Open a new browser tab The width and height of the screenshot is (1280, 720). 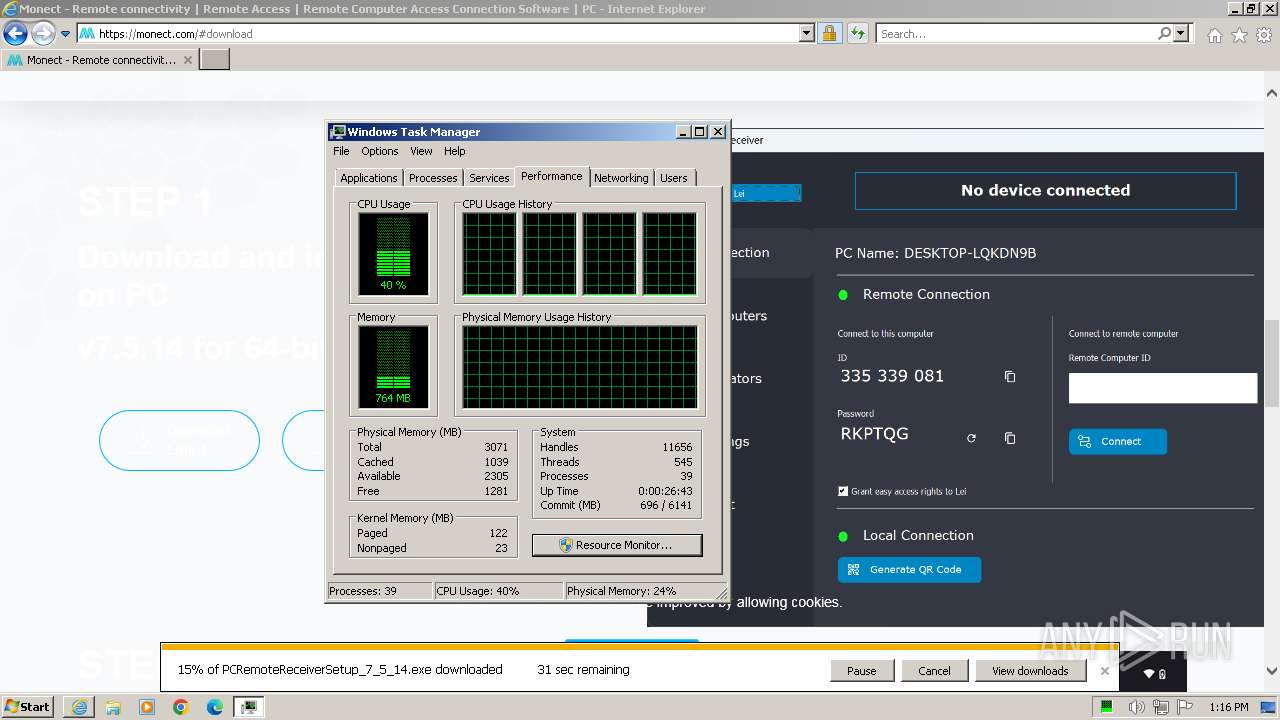215,59
